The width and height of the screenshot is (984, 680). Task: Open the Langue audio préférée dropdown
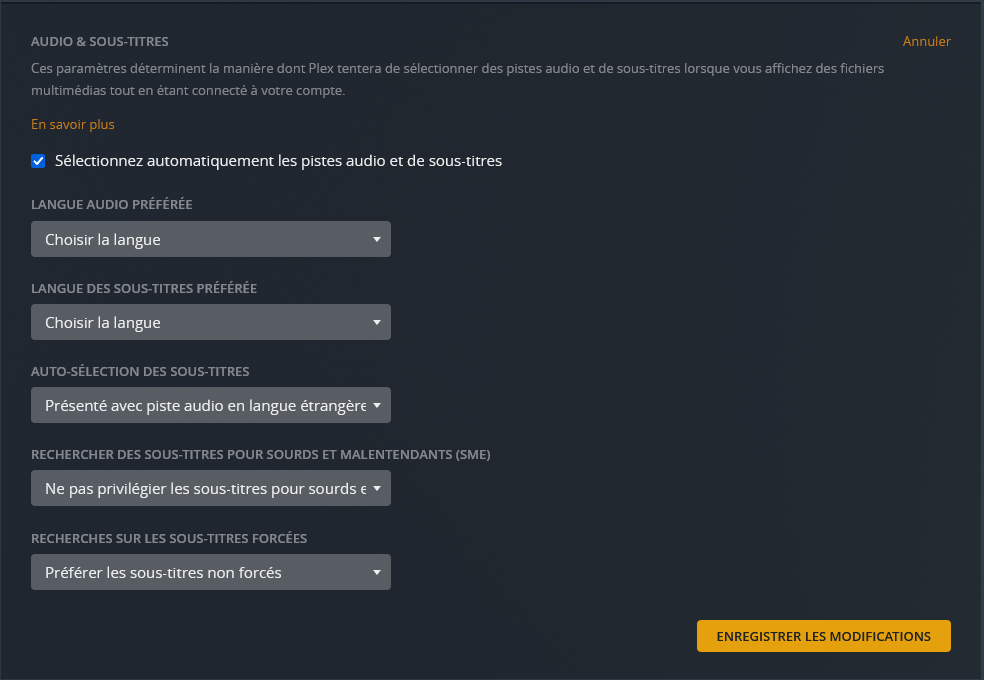[211, 239]
